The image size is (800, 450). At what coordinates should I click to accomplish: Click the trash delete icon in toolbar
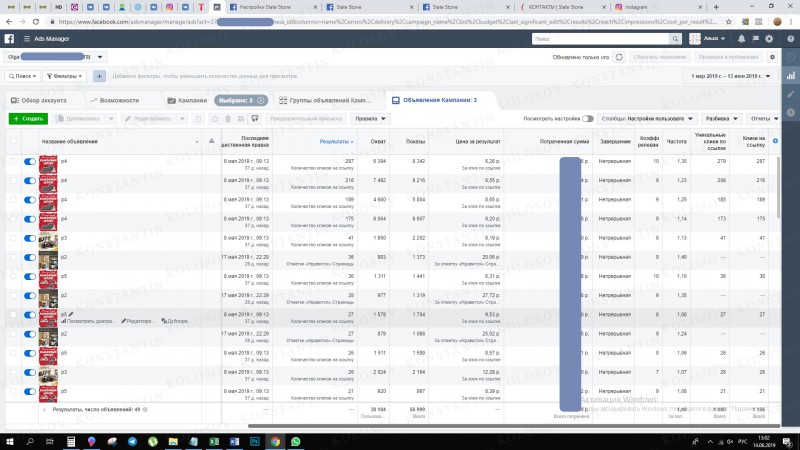(228, 119)
